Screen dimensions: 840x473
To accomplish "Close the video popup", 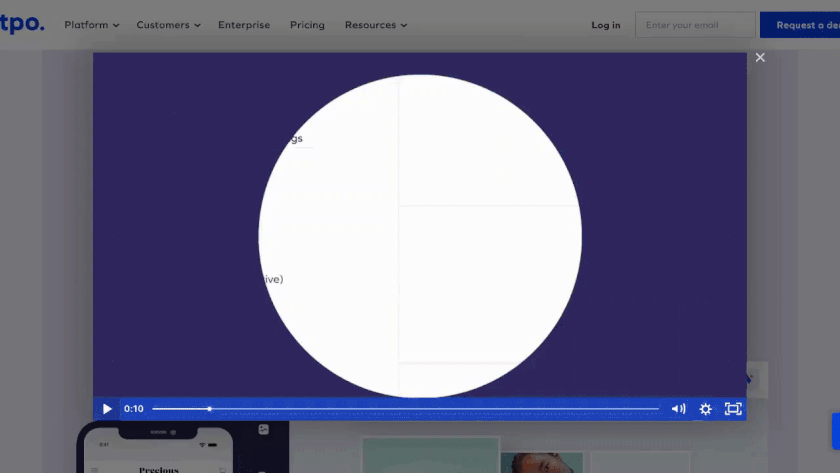I will click(760, 57).
